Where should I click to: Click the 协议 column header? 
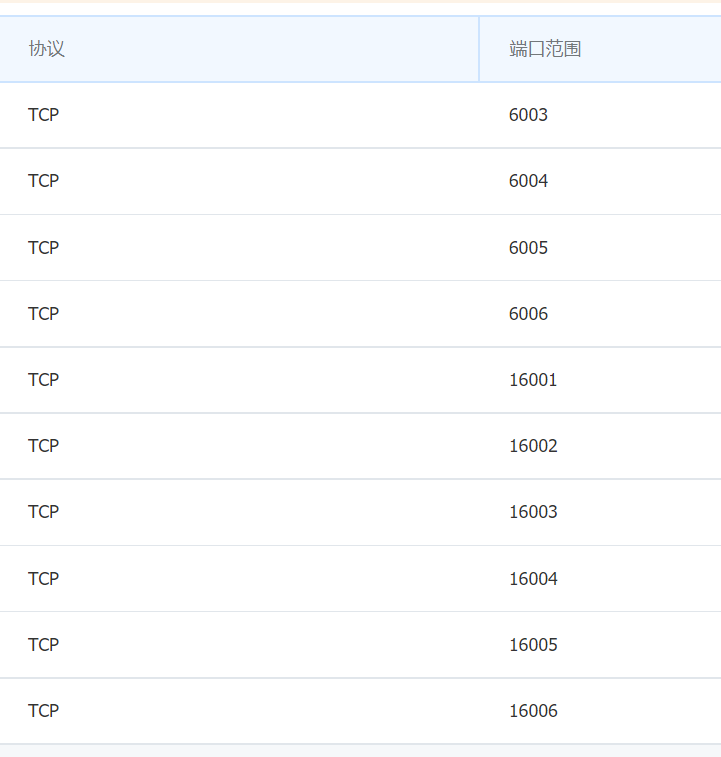point(46,49)
